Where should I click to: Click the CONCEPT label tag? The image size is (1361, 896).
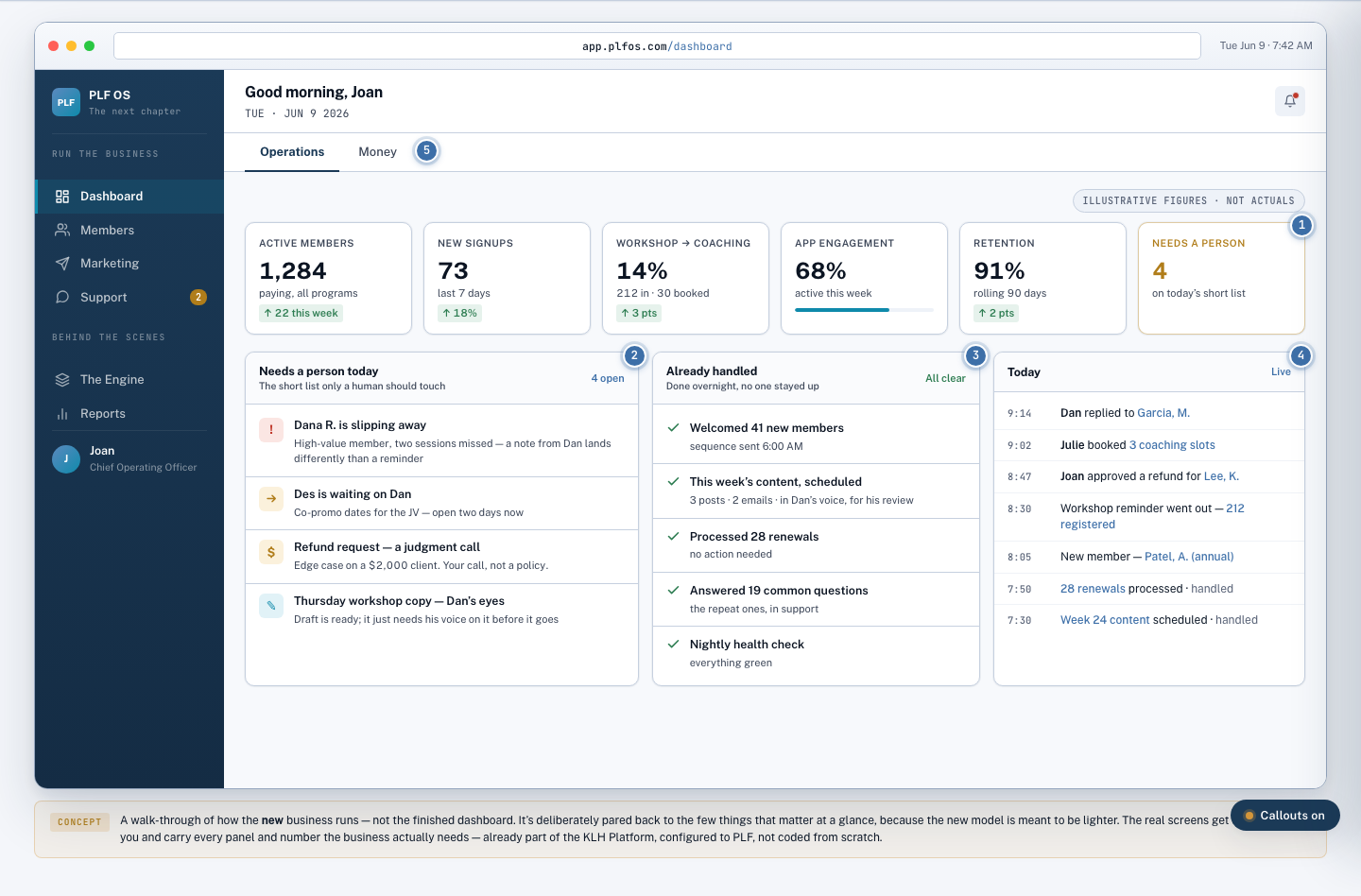pyautogui.click(x=79, y=822)
